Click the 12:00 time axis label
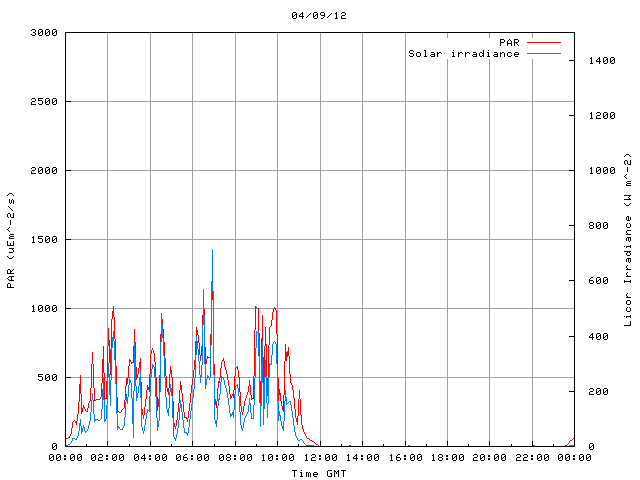The image size is (640, 480). [320, 458]
